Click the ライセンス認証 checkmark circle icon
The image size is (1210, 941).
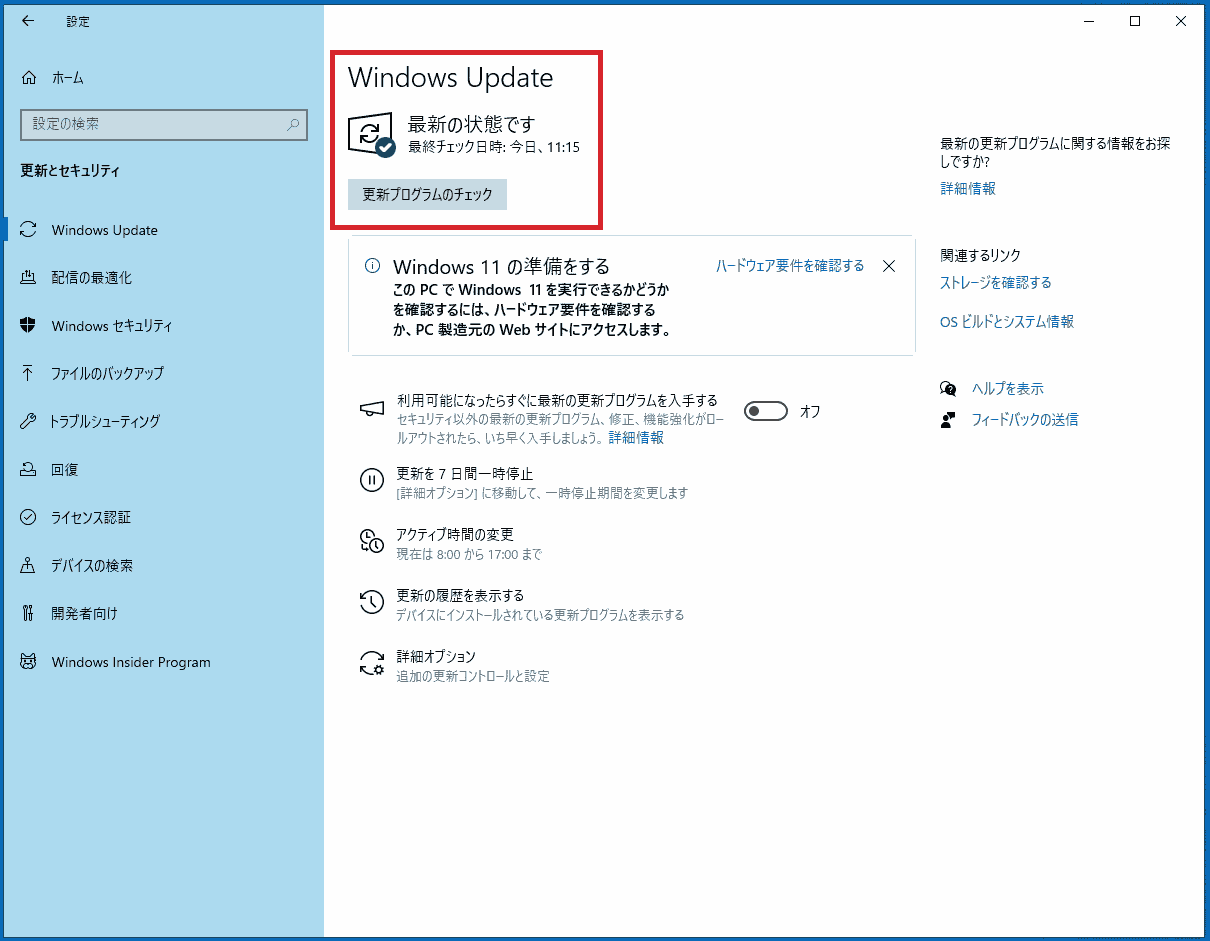tap(29, 517)
